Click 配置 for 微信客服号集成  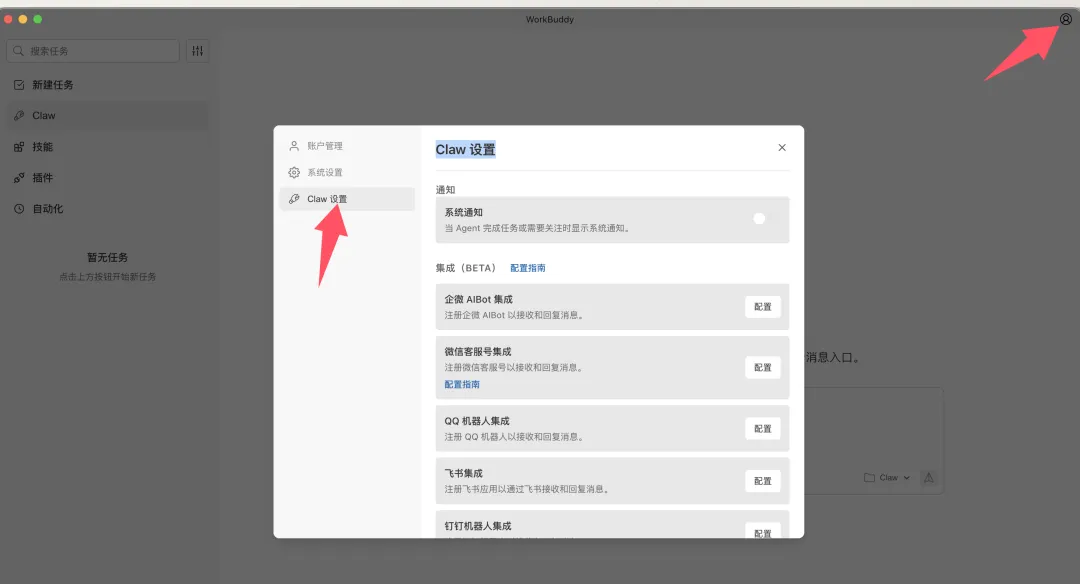(x=762, y=368)
